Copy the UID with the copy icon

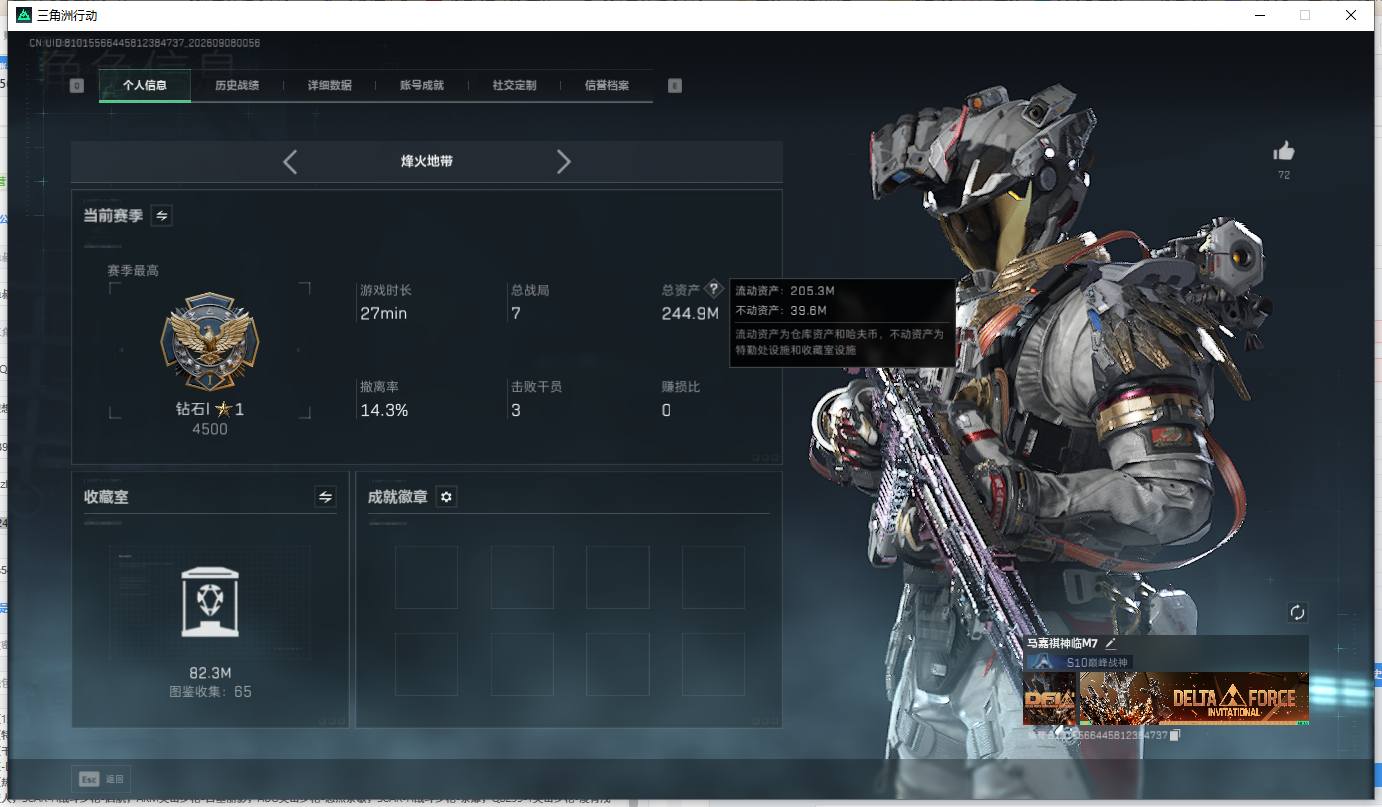[x=1176, y=735]
